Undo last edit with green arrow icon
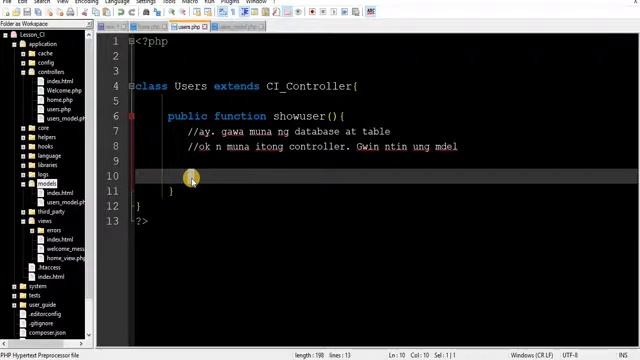 pos(121,12)
